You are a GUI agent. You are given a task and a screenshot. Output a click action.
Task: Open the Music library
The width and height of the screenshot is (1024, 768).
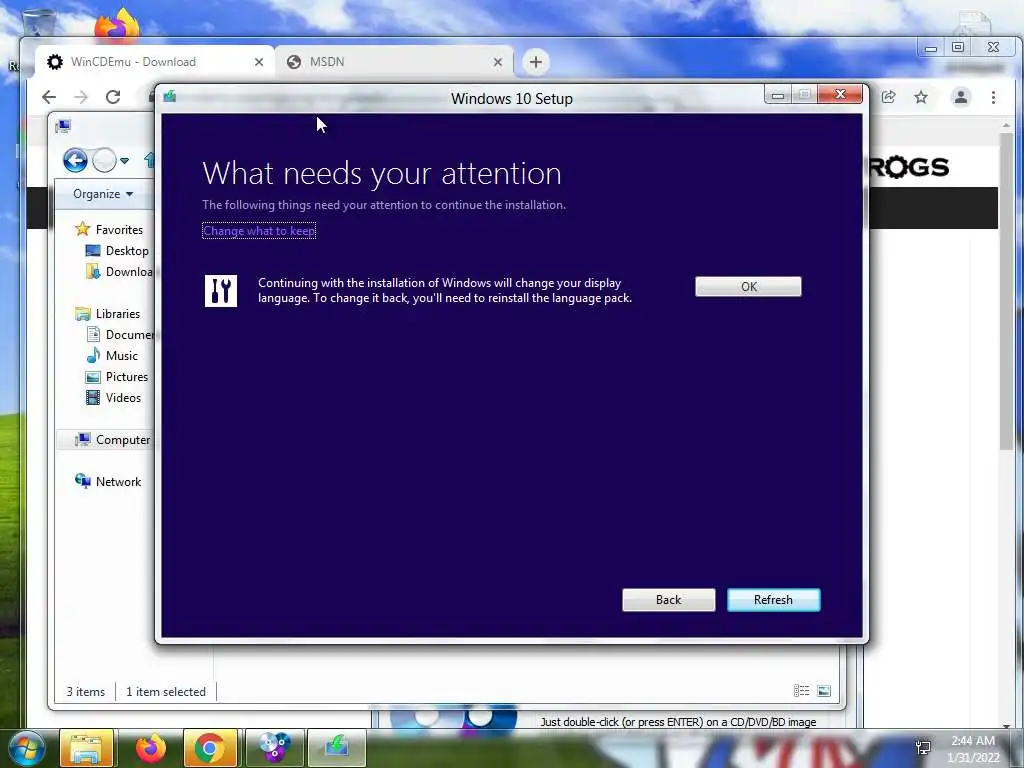pos(112,355)
